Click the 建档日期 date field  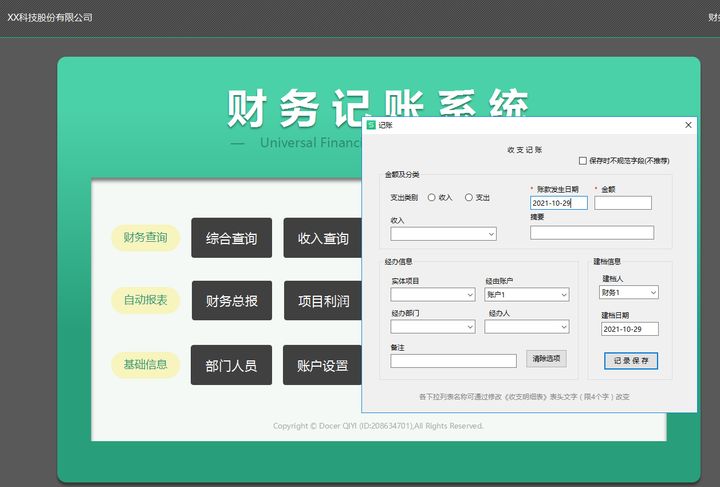pos(630,329)
